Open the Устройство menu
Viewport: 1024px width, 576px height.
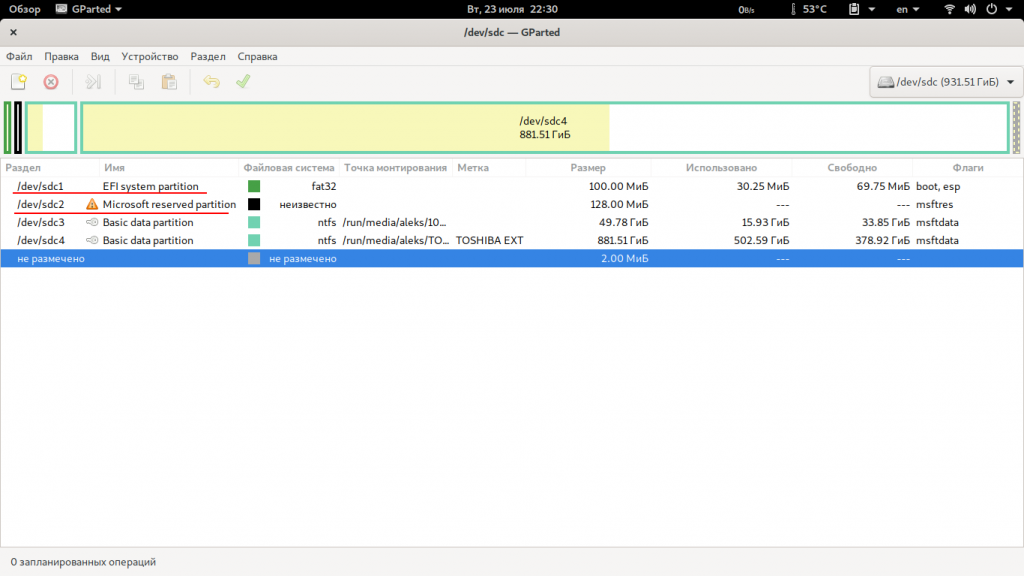[x=150, y=56]
